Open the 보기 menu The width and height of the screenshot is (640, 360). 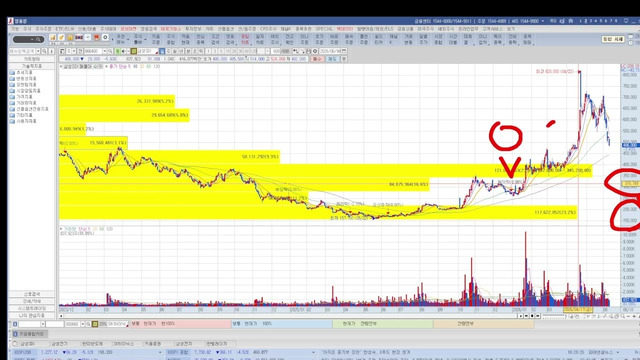click(511, 29)
